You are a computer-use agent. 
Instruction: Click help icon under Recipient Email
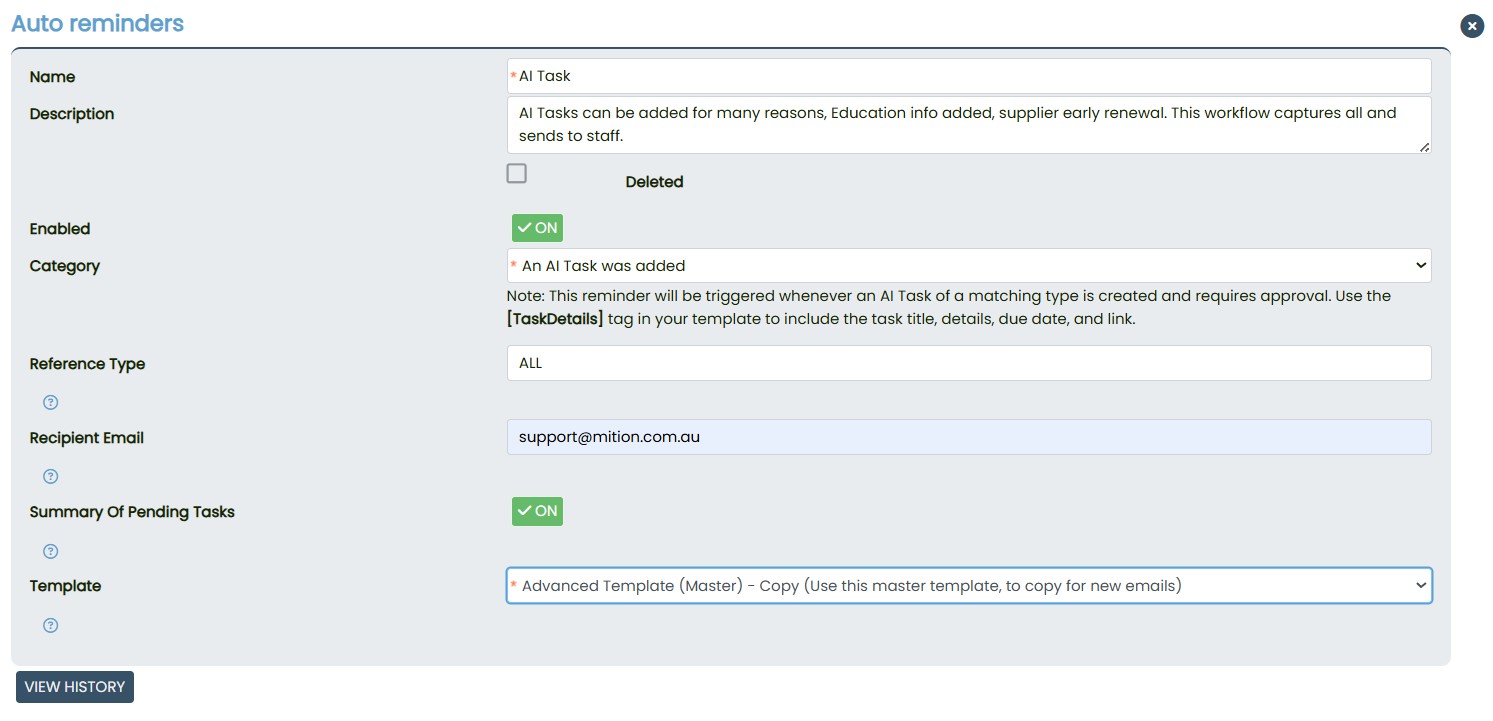click(51, 476)
